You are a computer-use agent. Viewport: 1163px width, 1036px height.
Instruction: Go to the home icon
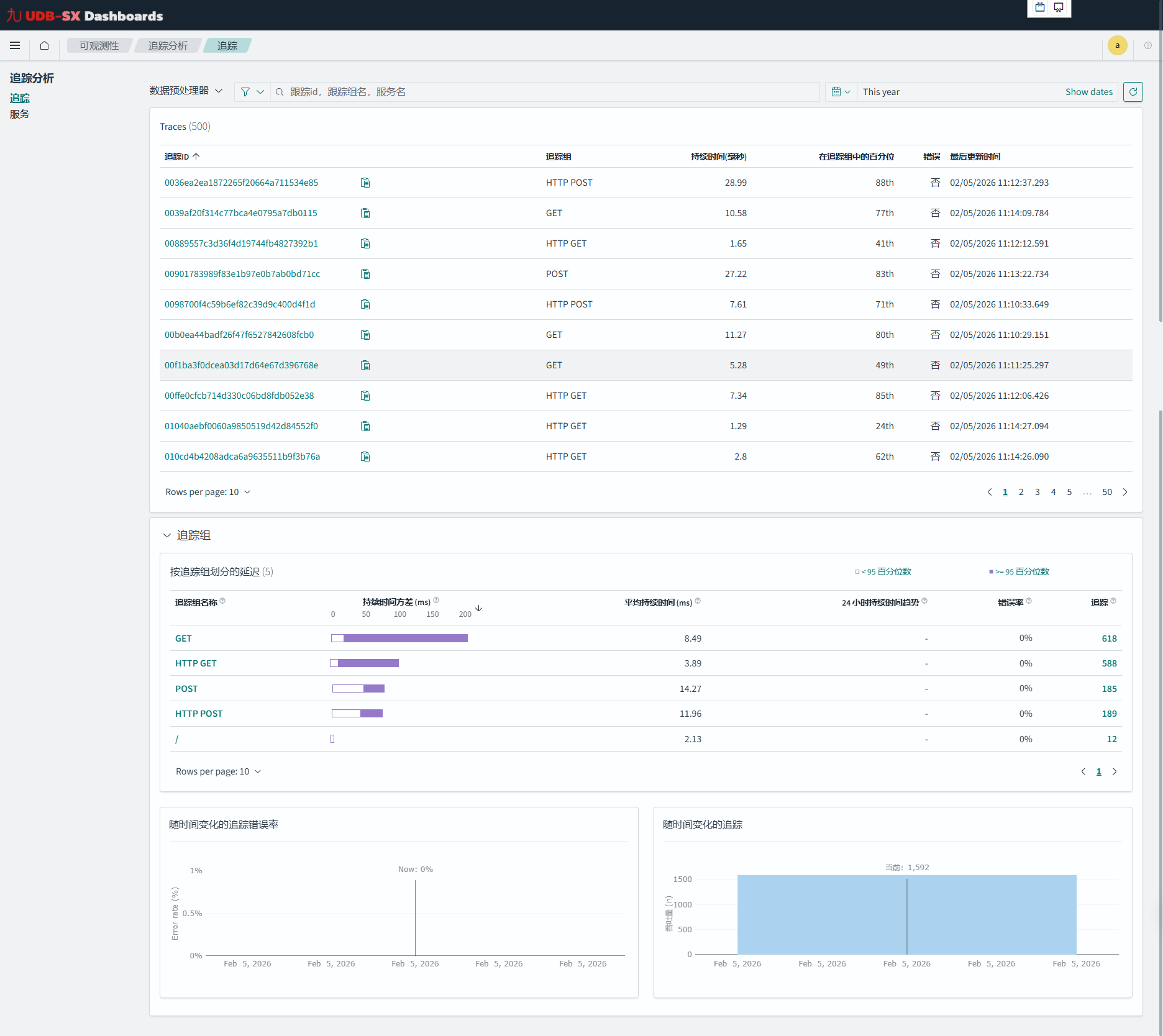click(44, 45)
